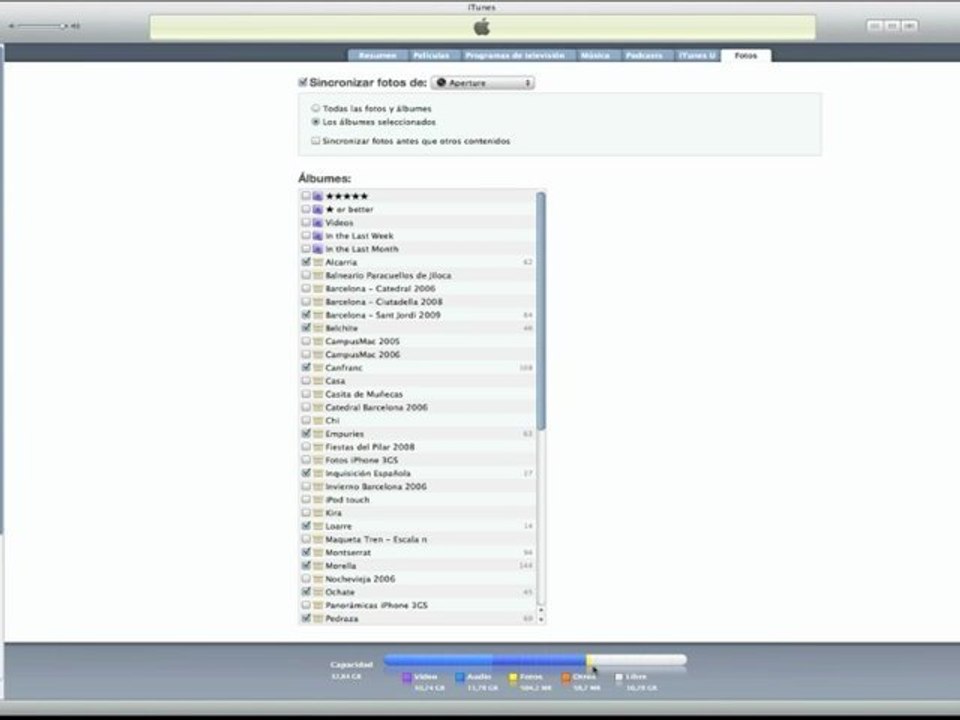This screenshot has height=720, width=960.
Task: Click the album icon next to Alcarria
Action: [318, 262]
